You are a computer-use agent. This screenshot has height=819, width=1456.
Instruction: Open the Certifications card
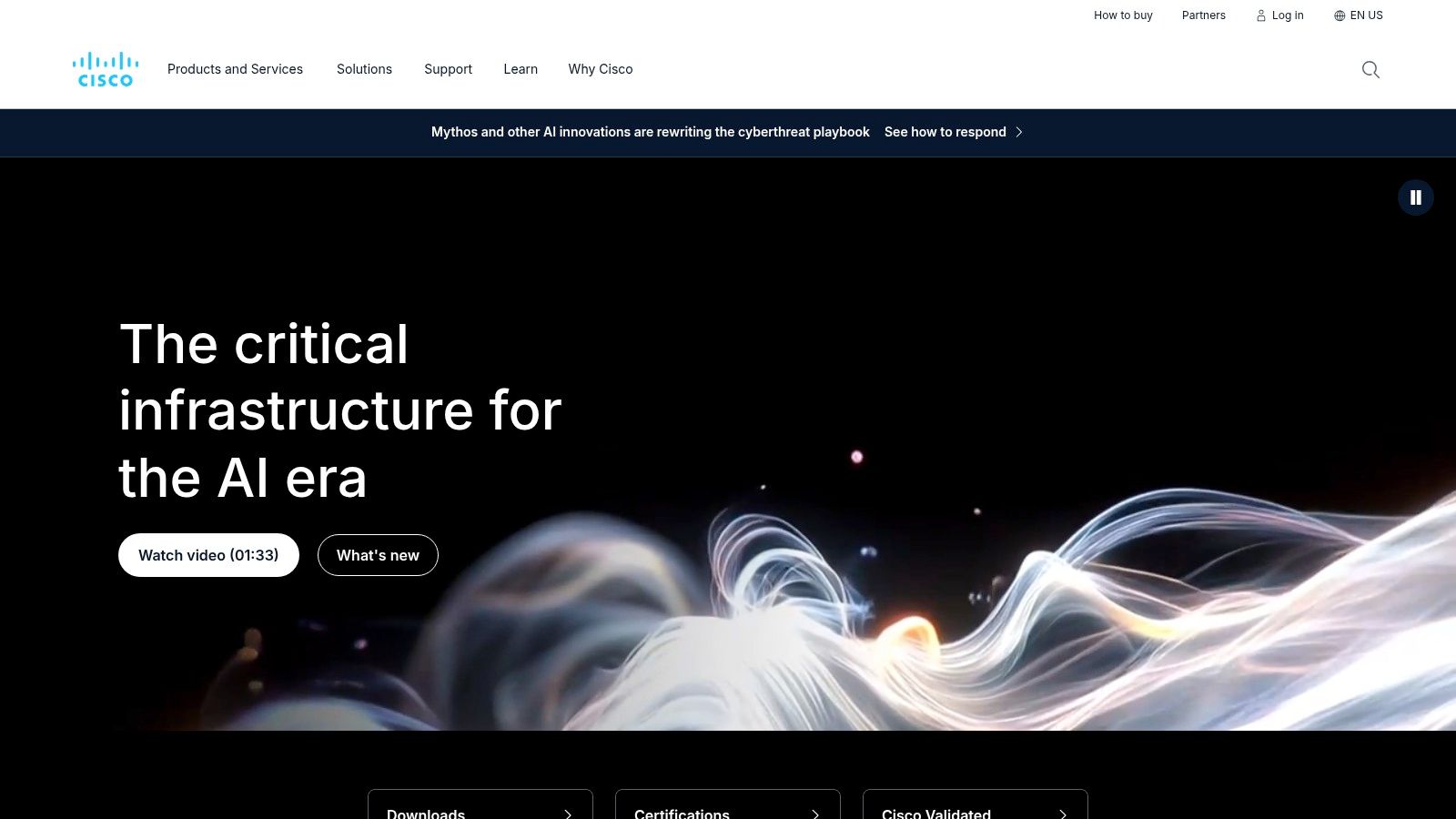click(x=728, y=804)
